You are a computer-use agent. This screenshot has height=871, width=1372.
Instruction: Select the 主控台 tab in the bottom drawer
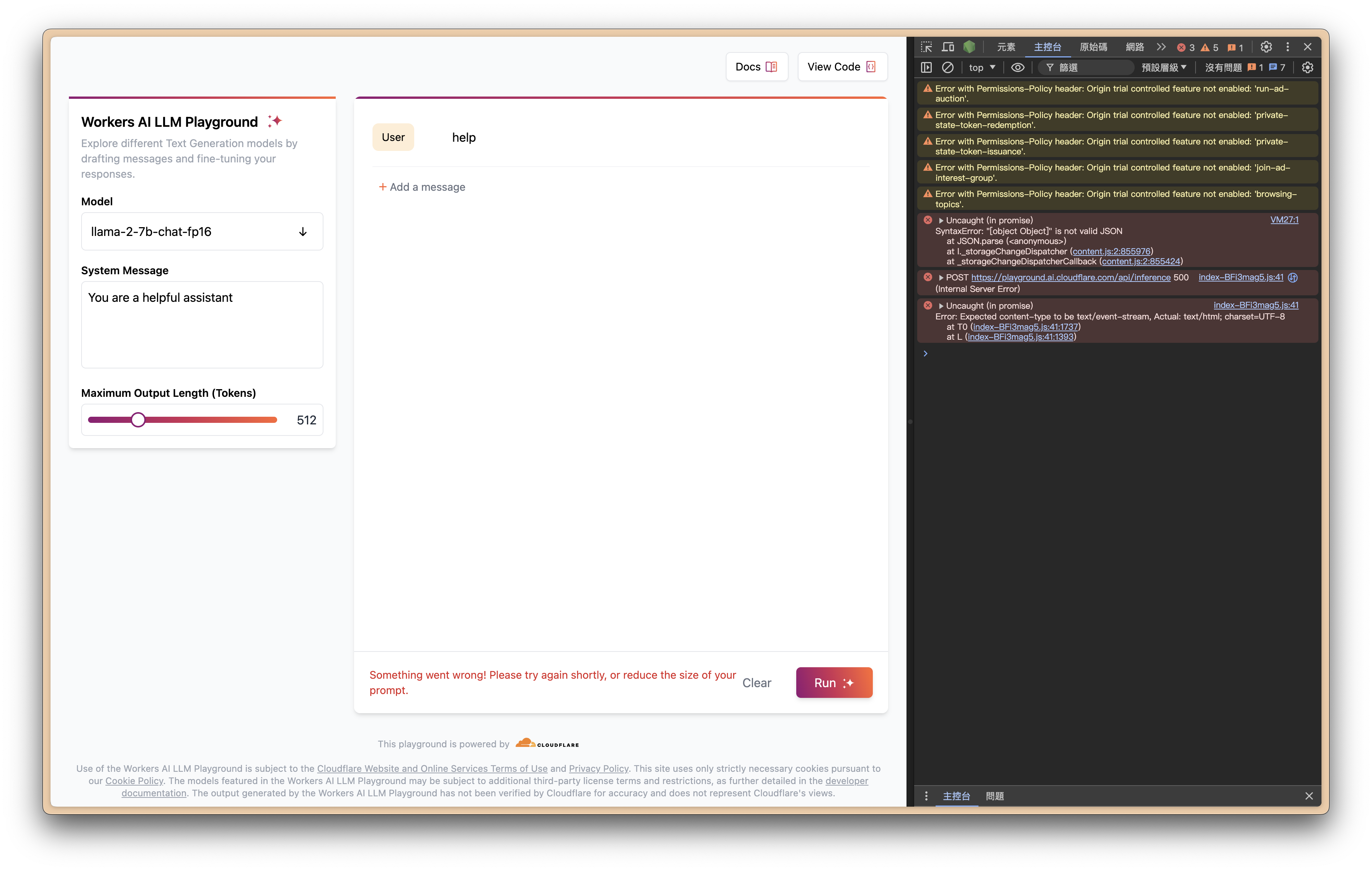pos(956,796)
